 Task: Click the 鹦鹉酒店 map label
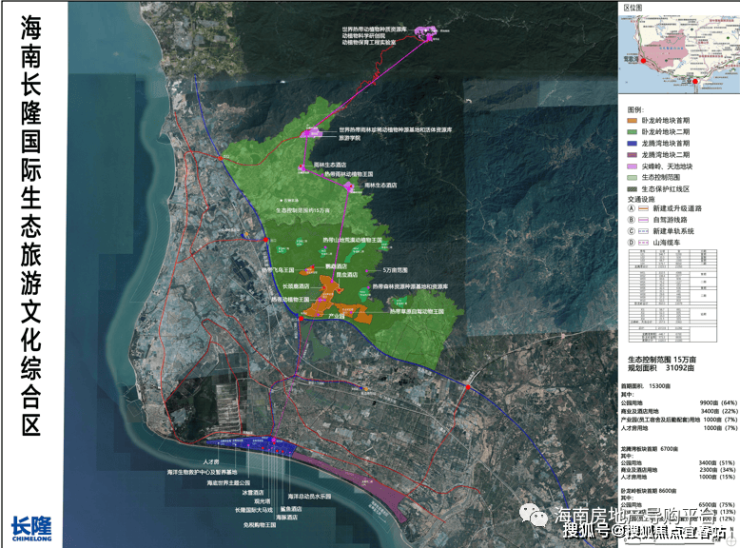[336, 266]
